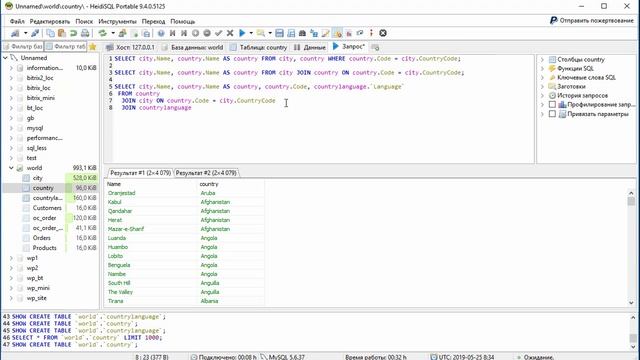The height and width of the screenshot is (360, 640).
Task: Click the Cancel editing X icon
Action: point(230,33)
